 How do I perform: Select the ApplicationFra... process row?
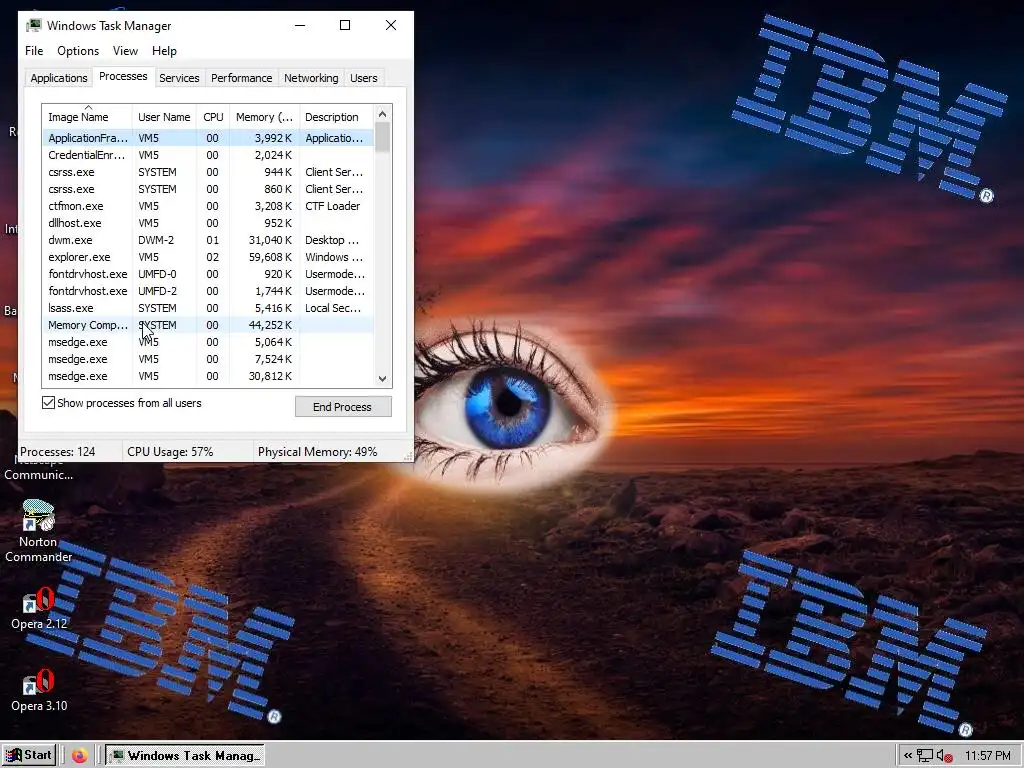tap(208, 138)
